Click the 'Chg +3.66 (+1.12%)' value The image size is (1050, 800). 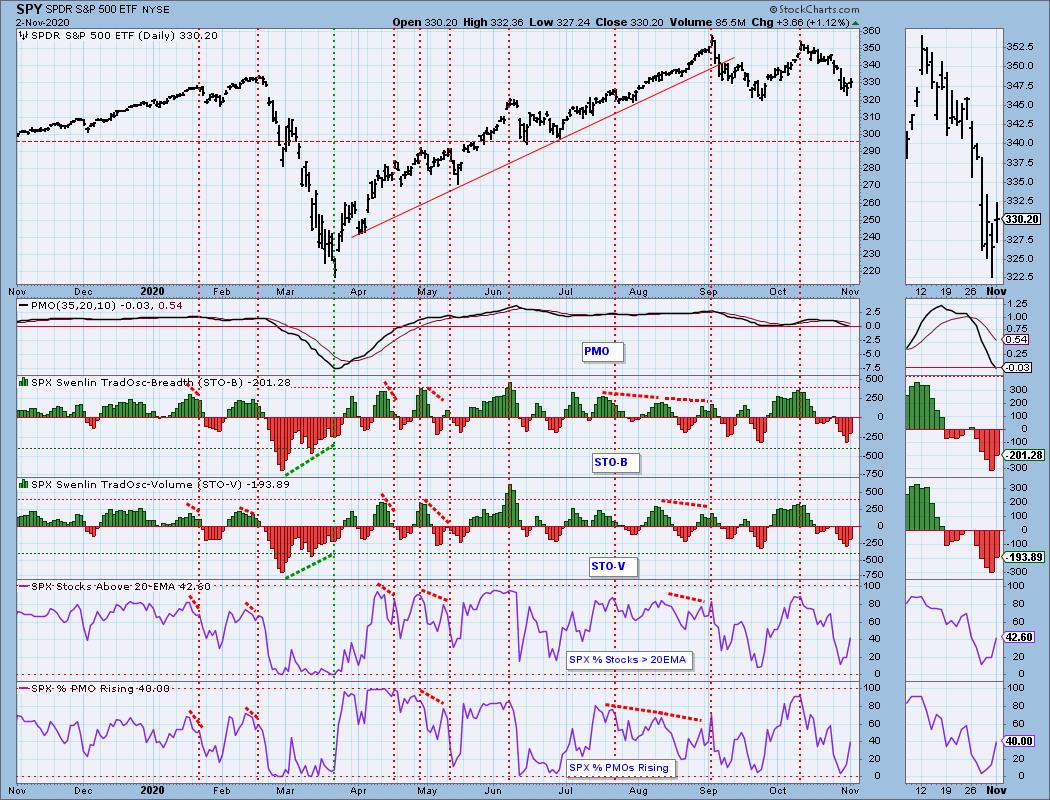(800, 22)
